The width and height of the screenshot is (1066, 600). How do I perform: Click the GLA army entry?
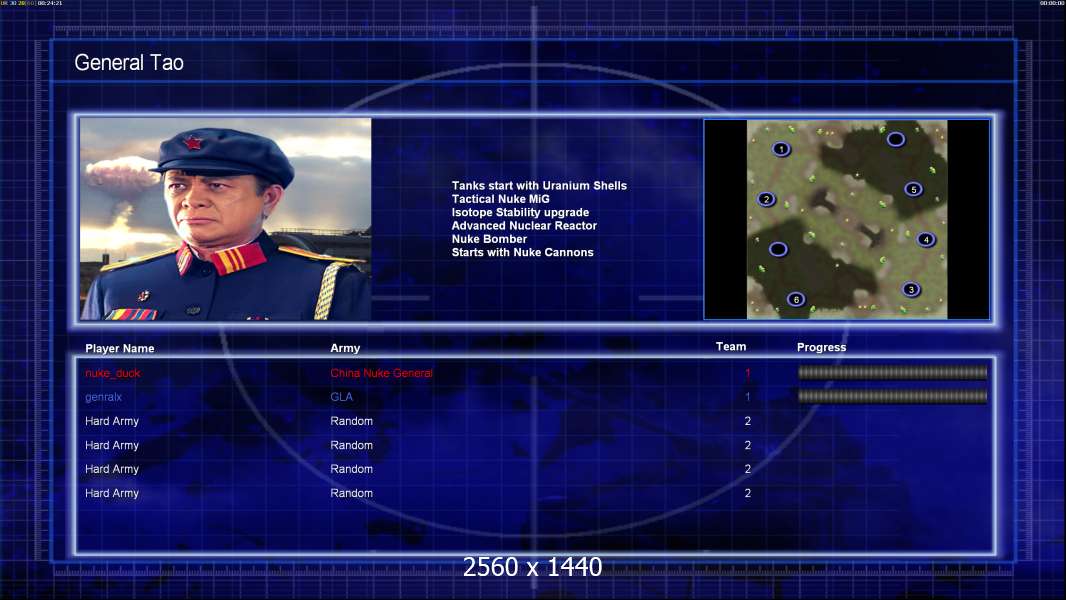tap(341, 397)
